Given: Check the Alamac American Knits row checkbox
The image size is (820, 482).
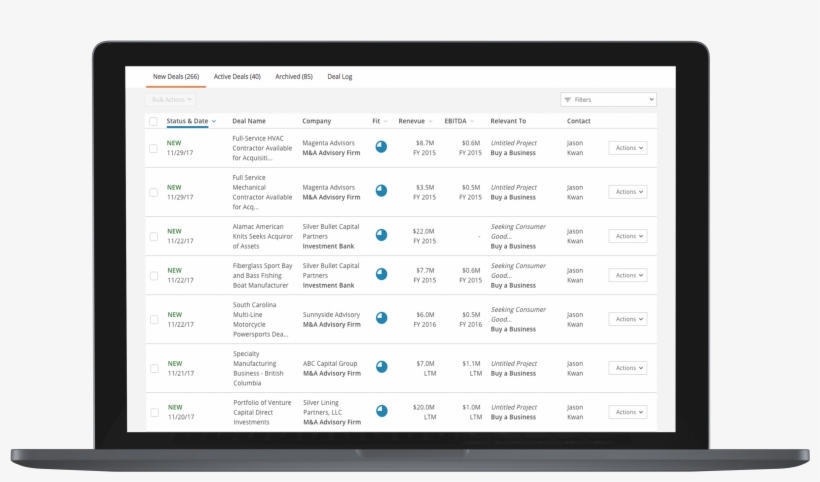Looking at the screenshot, I should point(154,236).
